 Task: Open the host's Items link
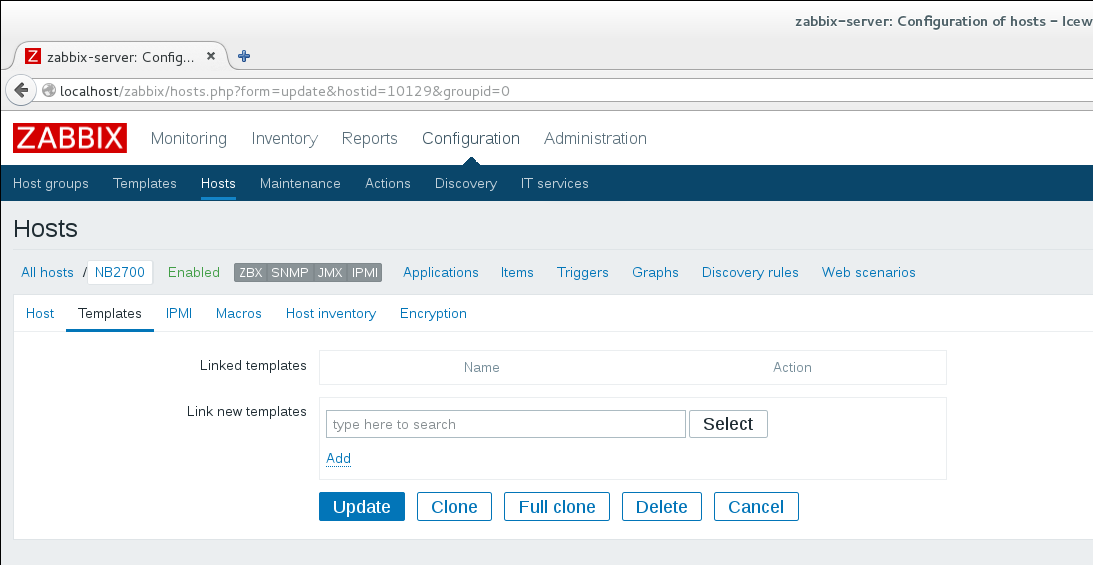click(517, 272)
